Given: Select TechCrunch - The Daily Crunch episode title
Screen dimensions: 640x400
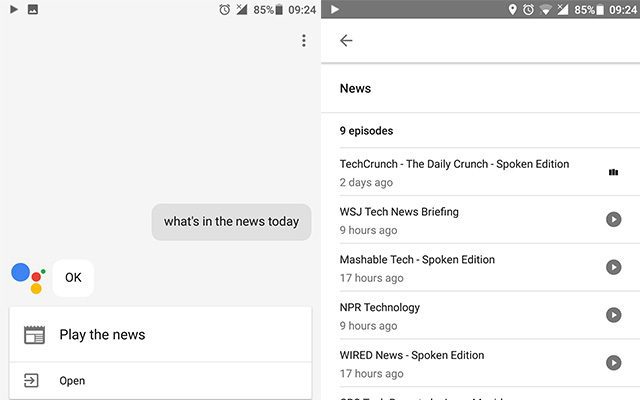Looking at the screenshot, I should (454, 164).
